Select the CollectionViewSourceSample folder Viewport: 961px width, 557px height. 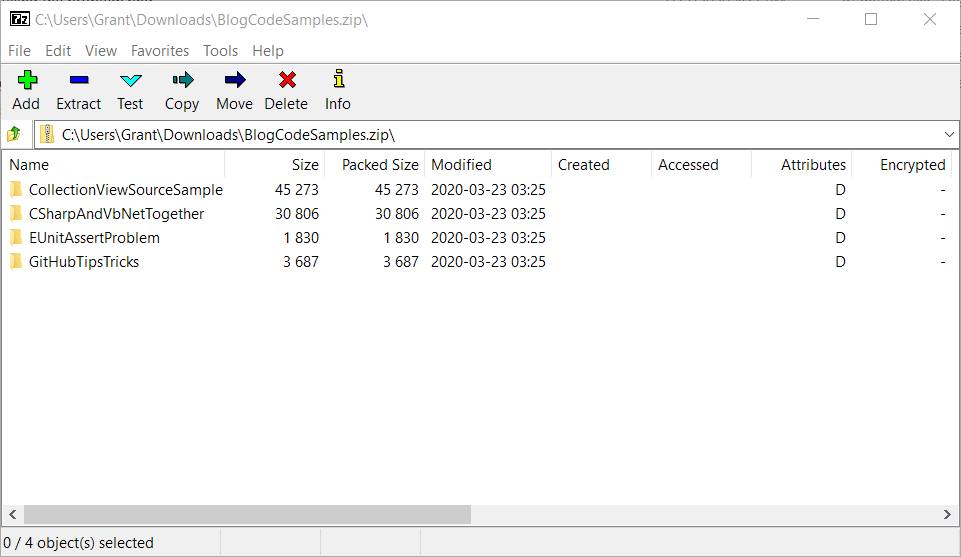coord(125,190)
